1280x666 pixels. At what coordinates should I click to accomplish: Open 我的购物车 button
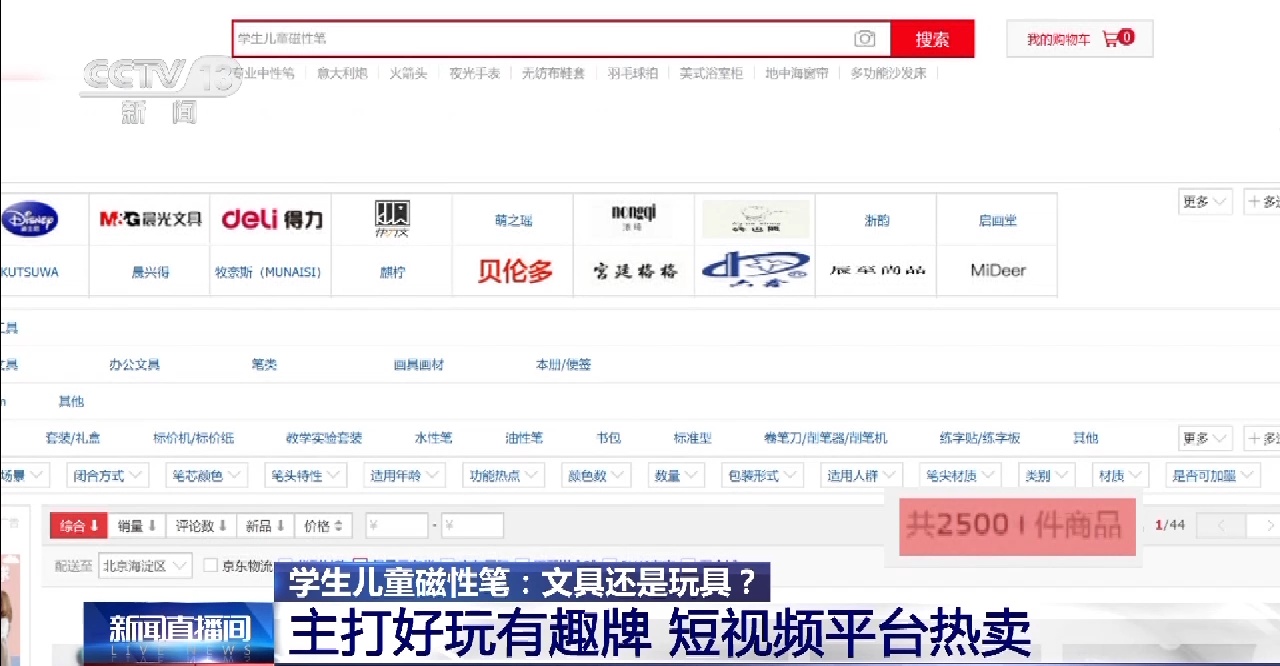tap(1080, 39)
